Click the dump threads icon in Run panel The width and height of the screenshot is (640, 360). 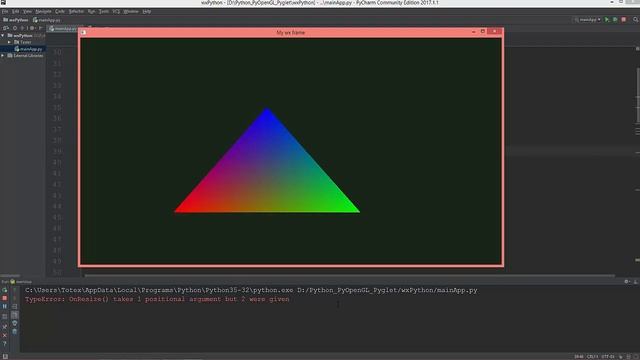point(5,316)
